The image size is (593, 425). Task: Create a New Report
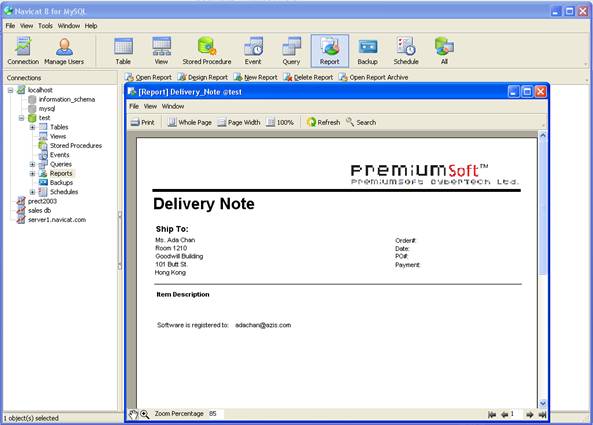click(255, 77)
